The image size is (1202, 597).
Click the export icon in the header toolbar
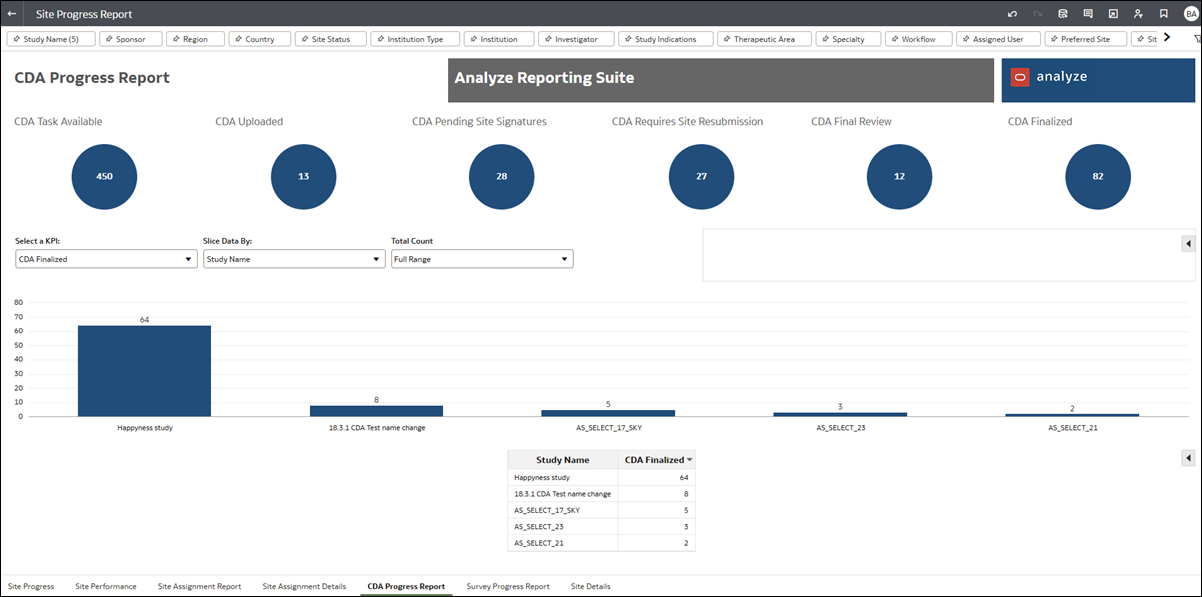click(x=1113, y=14)
